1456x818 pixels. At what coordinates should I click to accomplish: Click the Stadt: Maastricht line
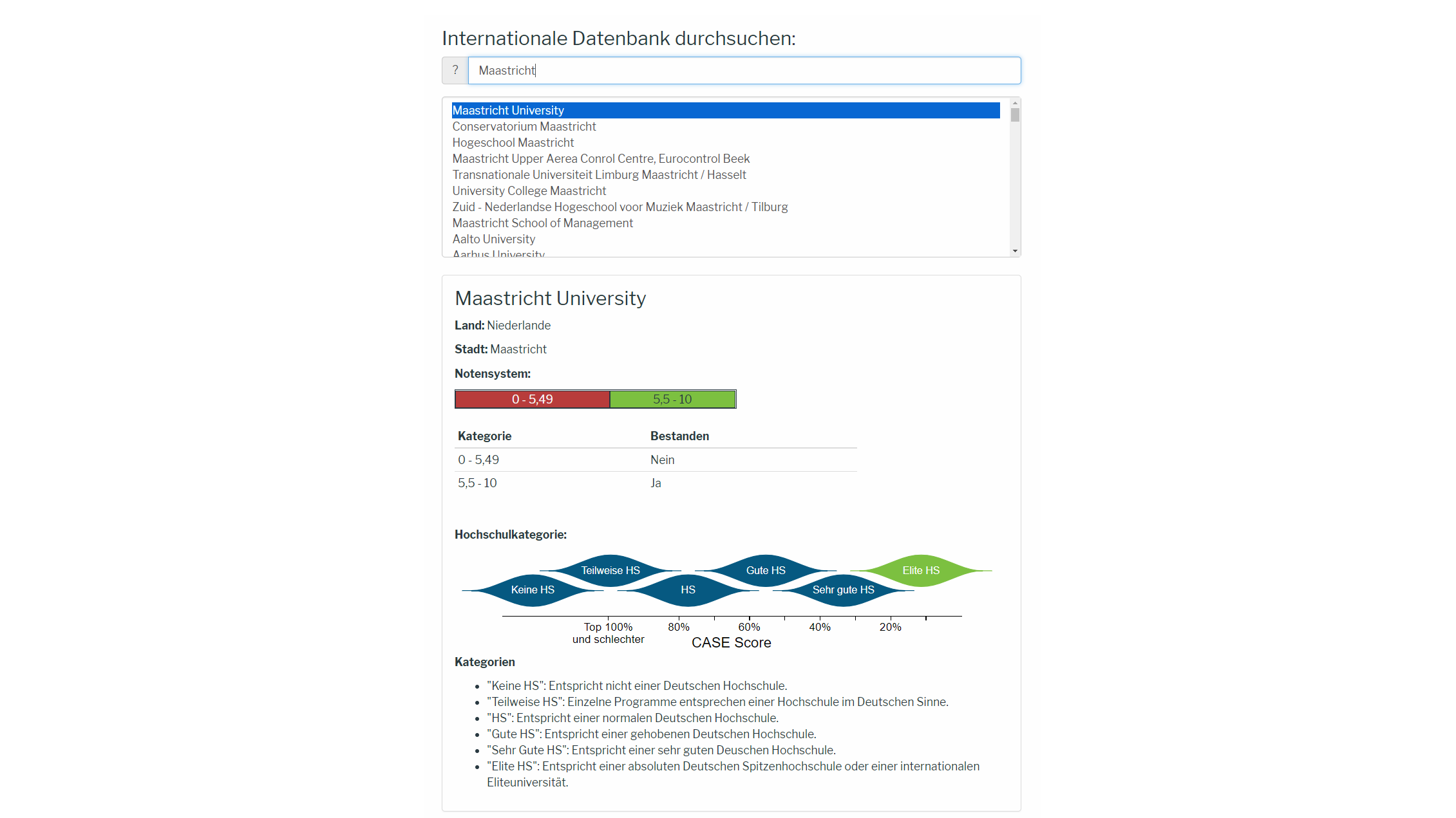point(500,349)
